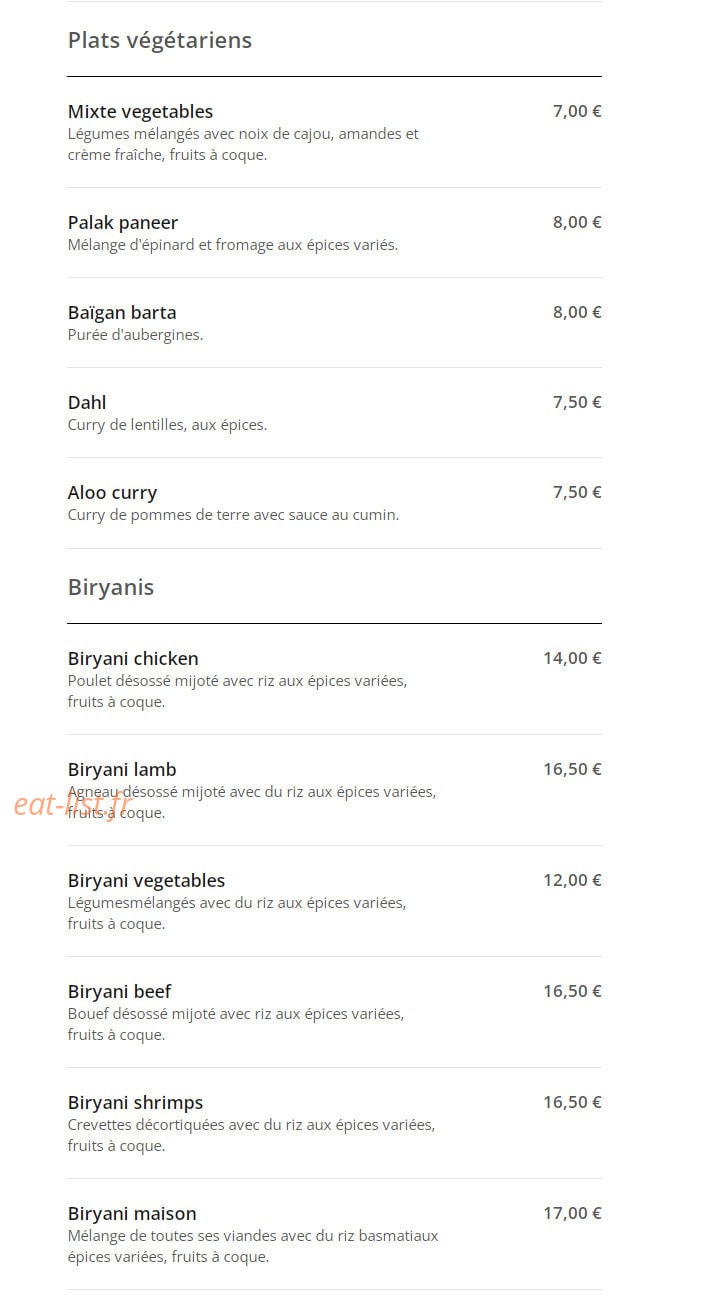Click the 7,00 € Mixte vegetables price
Screen dimensions: 701x1303
tap(577, 111)
